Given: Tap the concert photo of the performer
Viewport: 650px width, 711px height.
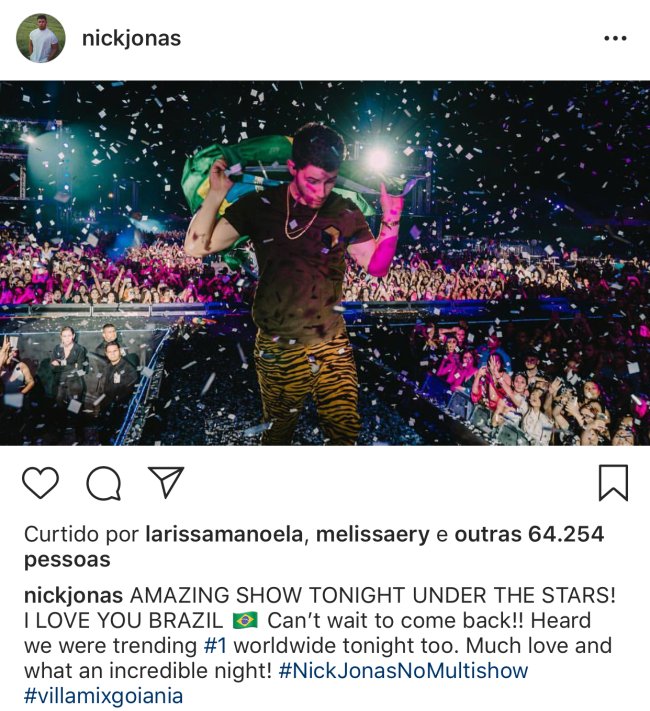Looking at the screenshot, I should pos(325,263).
